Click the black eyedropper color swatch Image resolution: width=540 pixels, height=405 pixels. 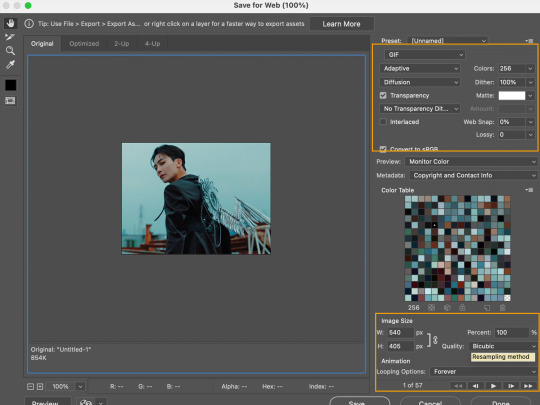(x=10, y=85)
